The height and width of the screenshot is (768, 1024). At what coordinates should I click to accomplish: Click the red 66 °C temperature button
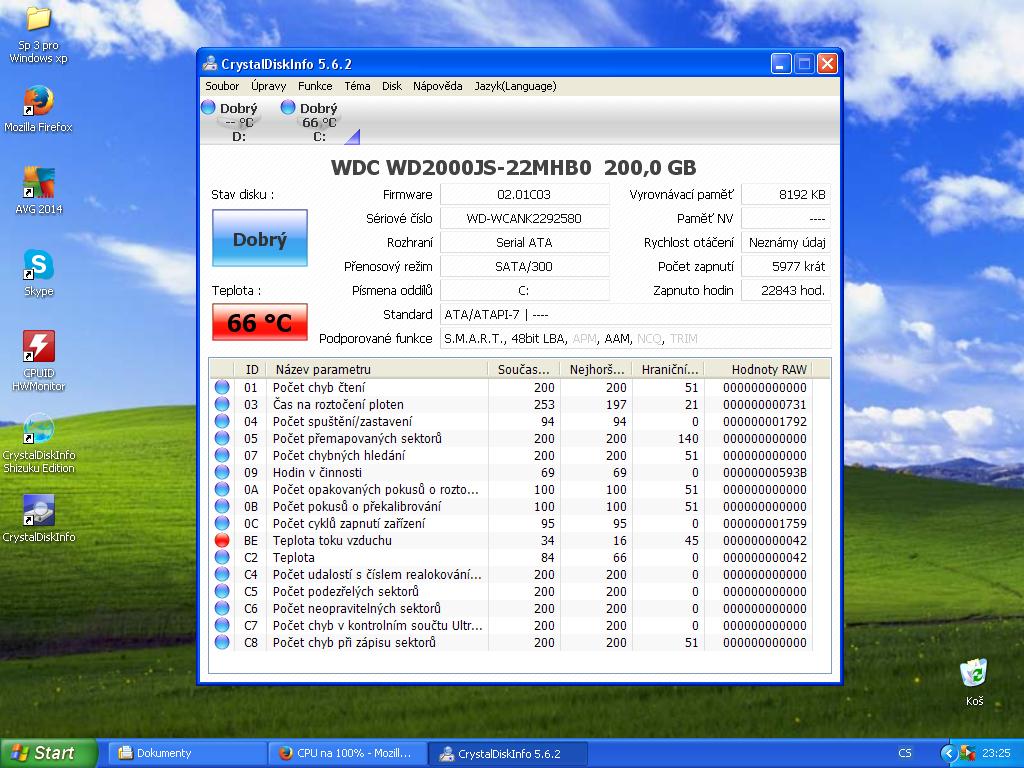[259, 323]
